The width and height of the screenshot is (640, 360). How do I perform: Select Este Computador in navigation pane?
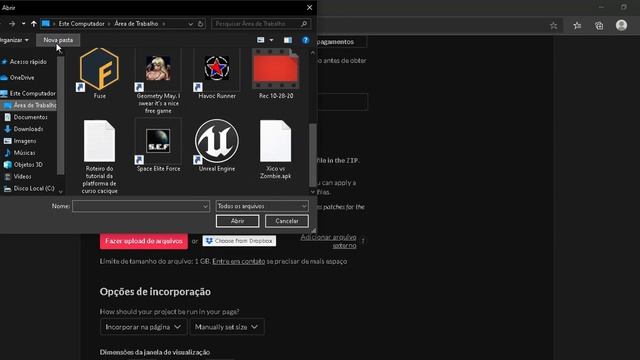point(32,93)
